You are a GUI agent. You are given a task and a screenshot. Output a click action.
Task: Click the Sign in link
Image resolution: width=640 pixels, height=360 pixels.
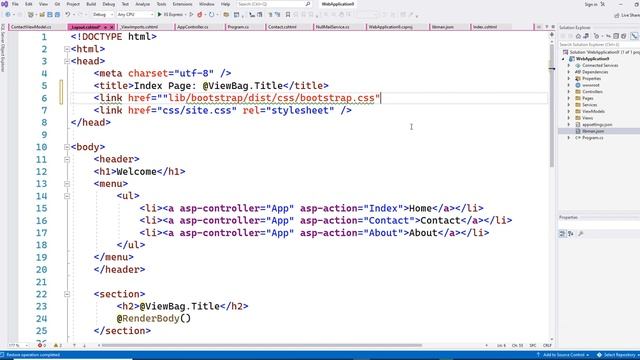(591, 4)
